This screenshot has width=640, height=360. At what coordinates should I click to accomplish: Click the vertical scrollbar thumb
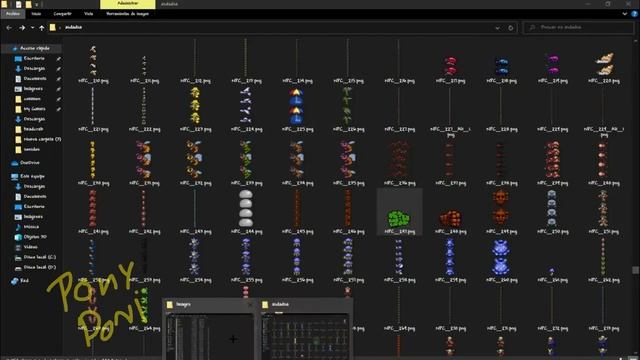pyautogui.click(x=635, y=270)
